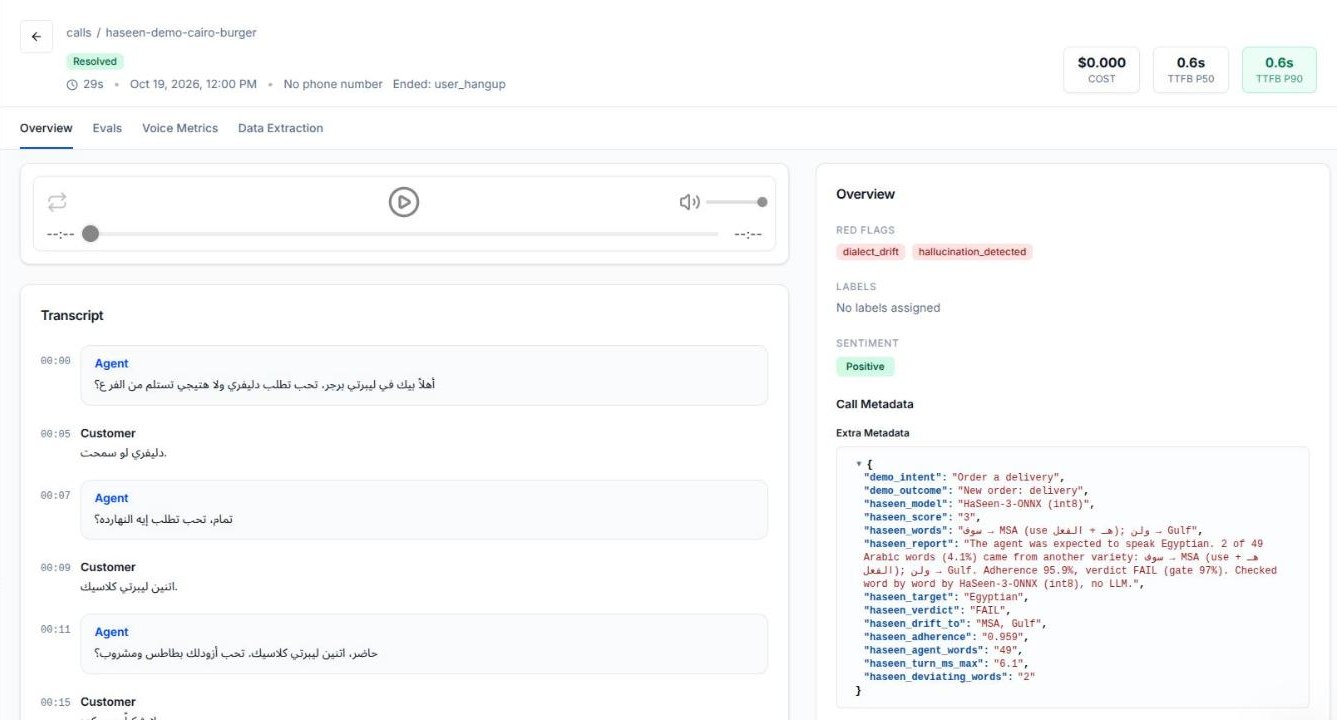
Task: Click the Oct 19, 2026, 12:00 PM timestamp
Action: (x=193, y=85)
